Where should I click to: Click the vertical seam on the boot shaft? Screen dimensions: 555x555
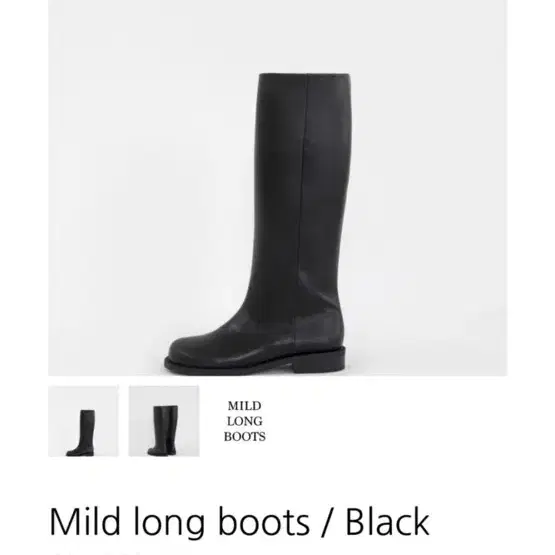pos(303,198)
